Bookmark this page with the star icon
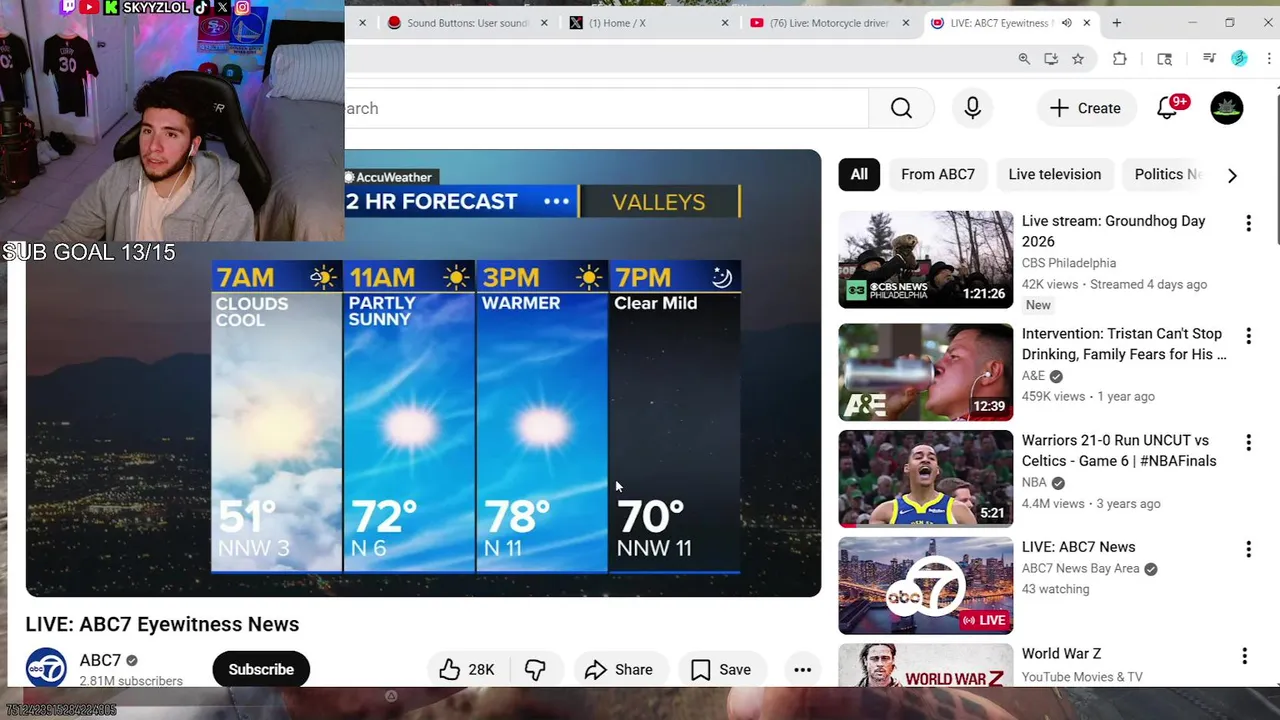Viewport: 1280px width, 720px height. (x=1078, y=59)
